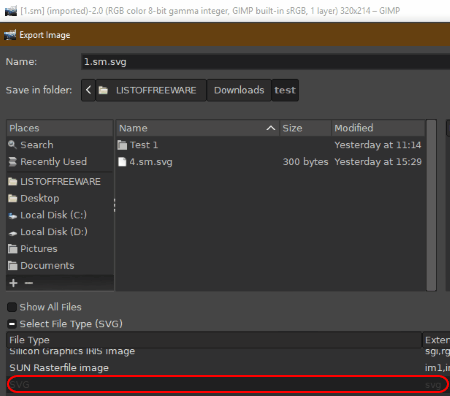Open LISTOFFREEWARE in the path bar

click(151, 90)
